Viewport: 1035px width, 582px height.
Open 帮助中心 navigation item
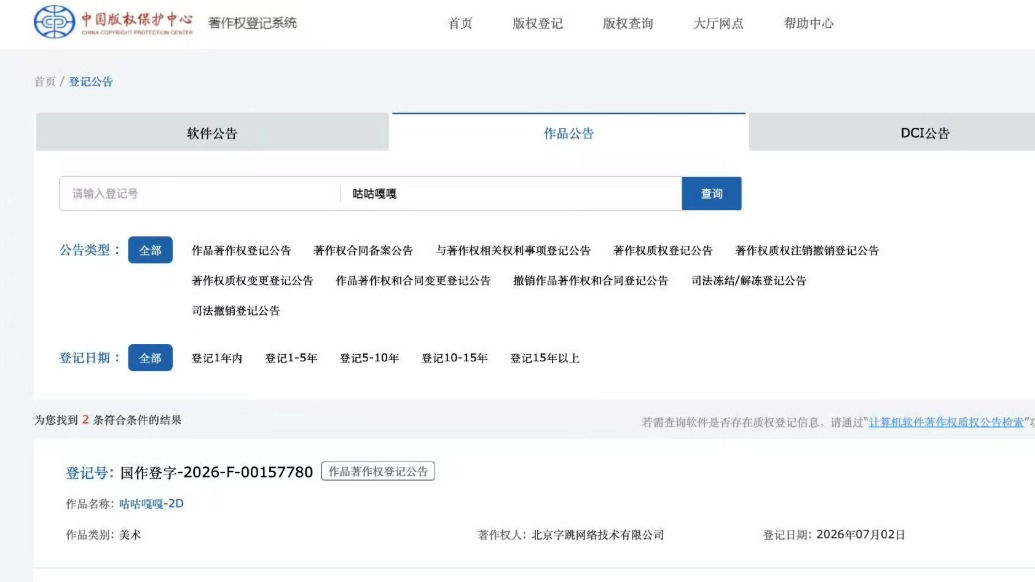point(809,24)
